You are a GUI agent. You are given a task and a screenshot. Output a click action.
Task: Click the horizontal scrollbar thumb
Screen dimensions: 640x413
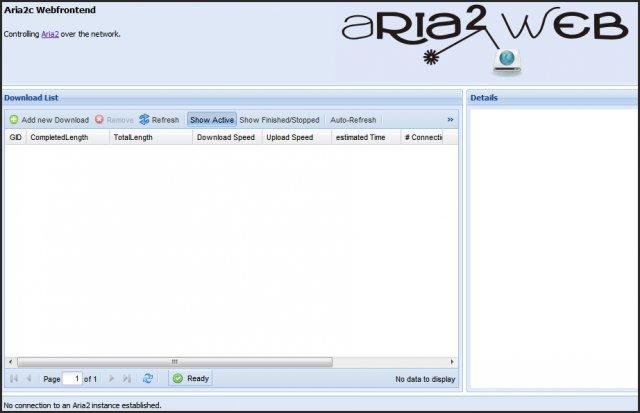click(x=175, y=362)
